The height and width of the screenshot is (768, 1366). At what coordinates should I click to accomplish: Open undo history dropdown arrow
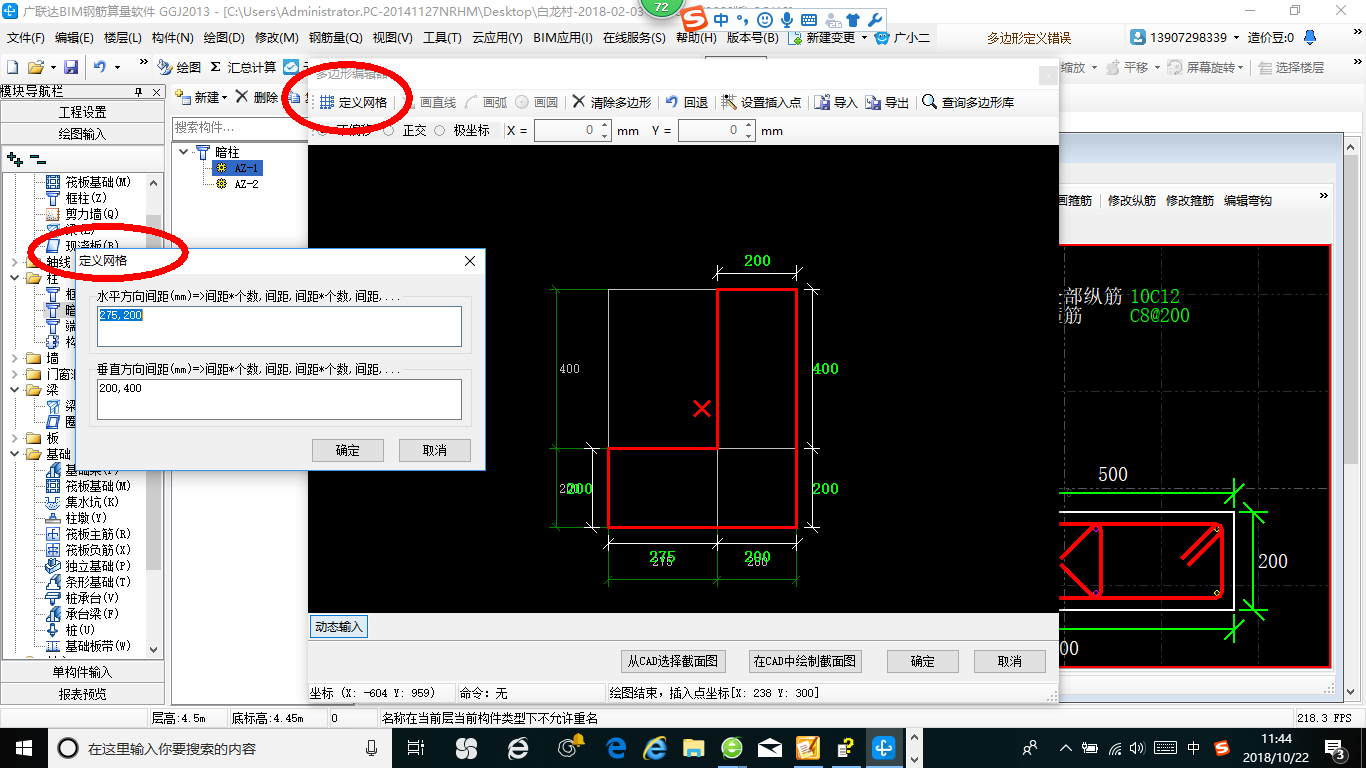(x=117, y=67)
